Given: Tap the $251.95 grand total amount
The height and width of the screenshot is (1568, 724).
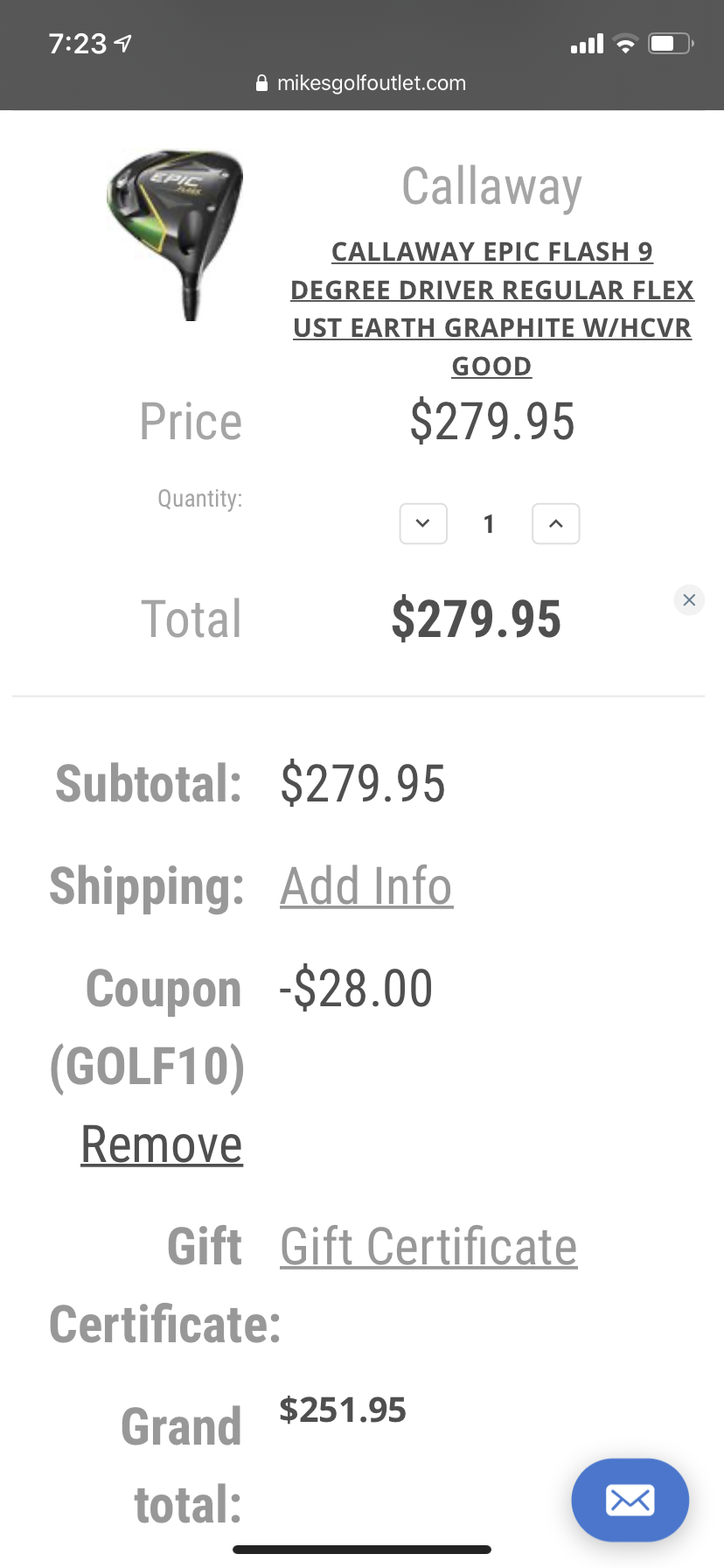Looking at the screenshot, I should point(343,1410).
